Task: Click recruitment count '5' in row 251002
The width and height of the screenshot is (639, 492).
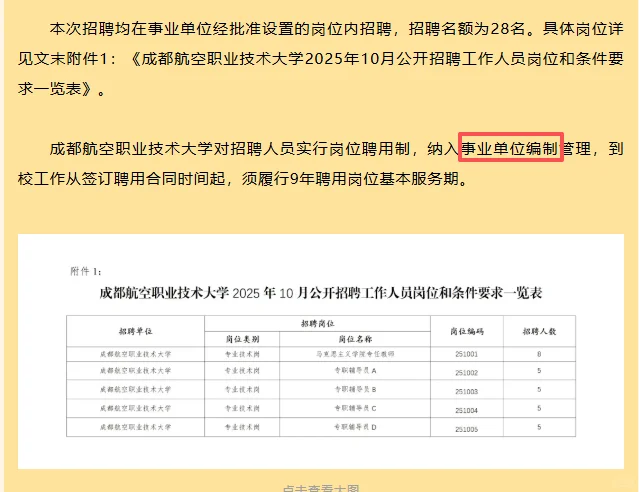Action: 539,371
